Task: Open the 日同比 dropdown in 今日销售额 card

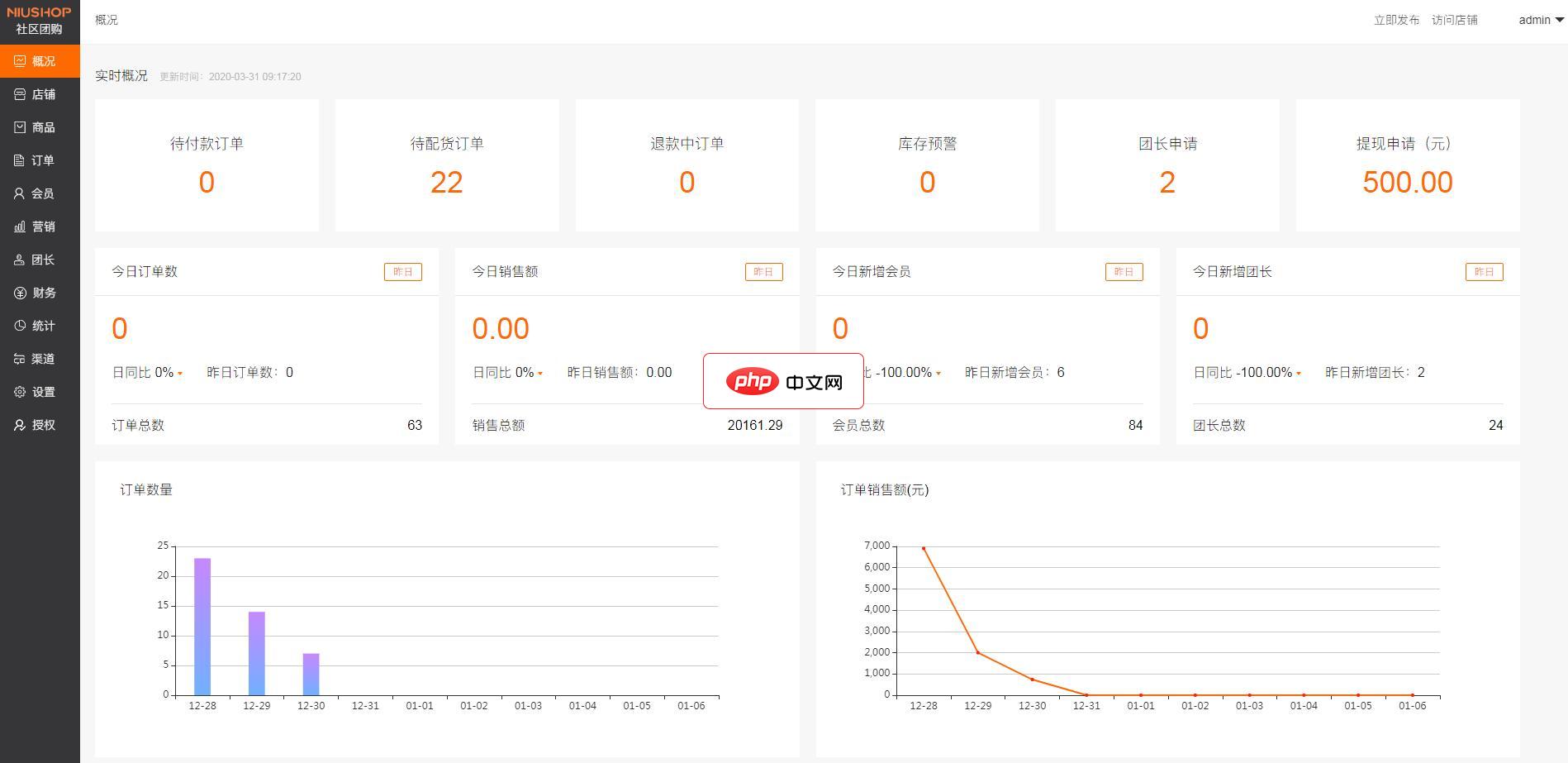Action: [508, 372]
